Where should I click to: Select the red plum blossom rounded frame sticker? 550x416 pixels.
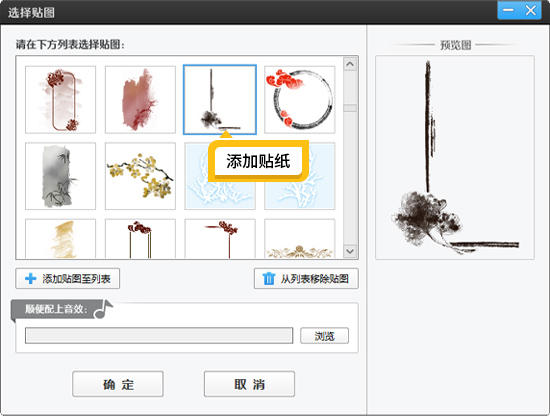[x=60, y=100]
